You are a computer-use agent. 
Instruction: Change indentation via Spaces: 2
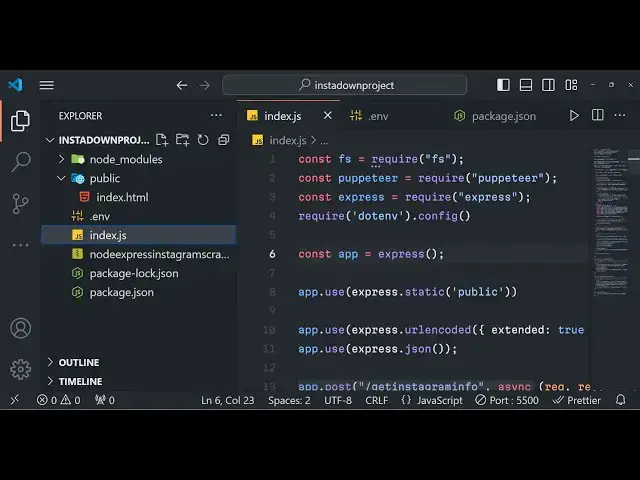tap(289, 400)
